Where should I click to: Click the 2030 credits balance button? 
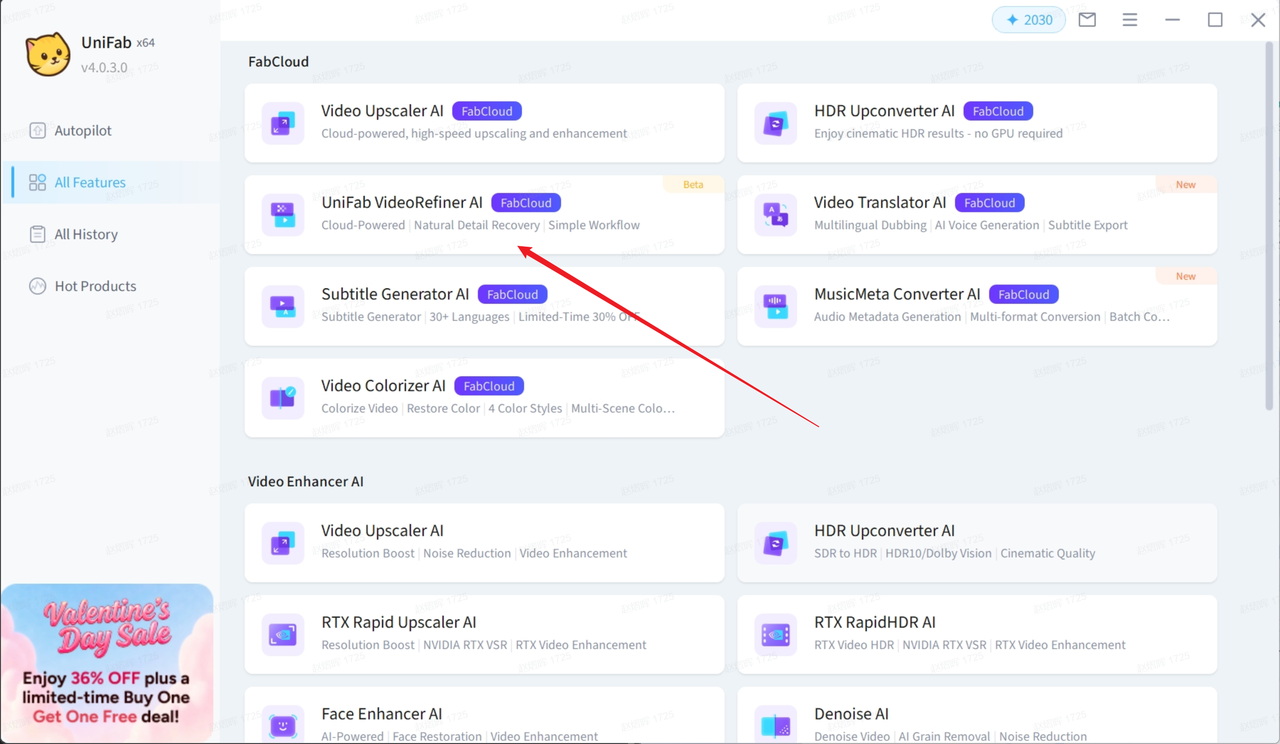click(1028, 20)
